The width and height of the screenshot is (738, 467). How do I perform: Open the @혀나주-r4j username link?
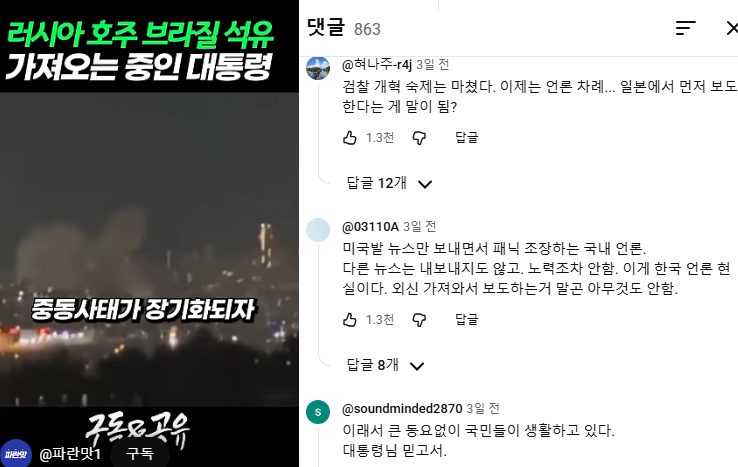coord(377,64)
